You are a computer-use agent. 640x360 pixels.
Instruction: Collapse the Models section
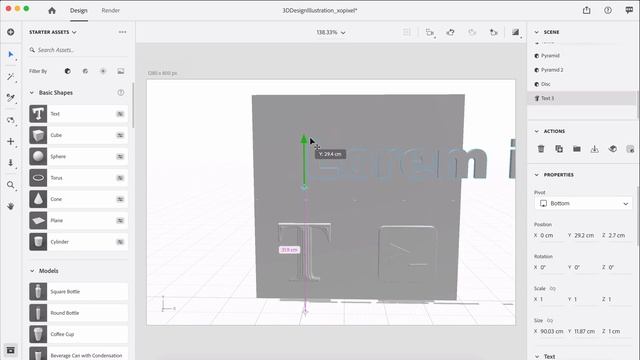[32, 271]
